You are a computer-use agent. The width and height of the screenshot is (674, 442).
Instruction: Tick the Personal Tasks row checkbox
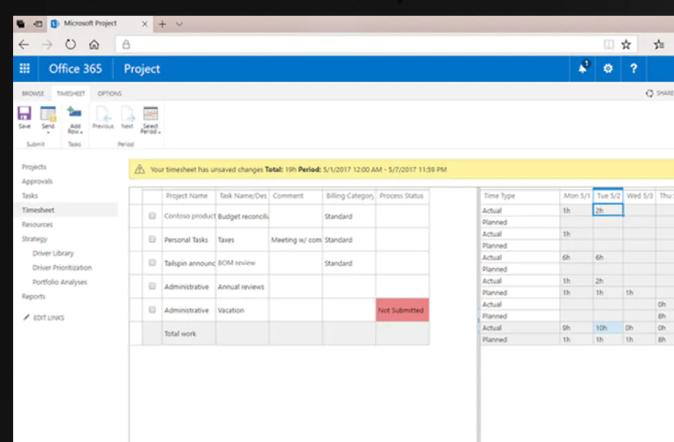pos(152,239)
